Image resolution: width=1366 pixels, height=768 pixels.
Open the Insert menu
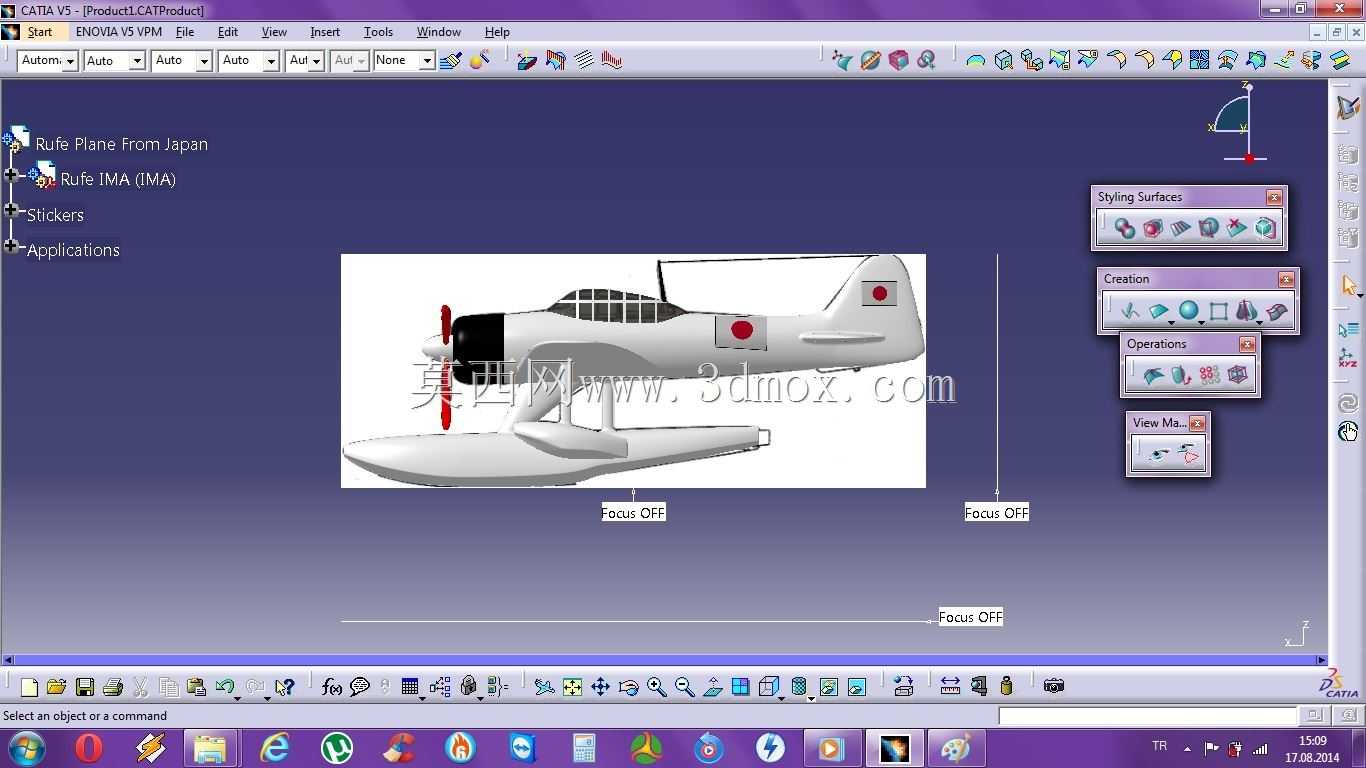coord(325,32)
